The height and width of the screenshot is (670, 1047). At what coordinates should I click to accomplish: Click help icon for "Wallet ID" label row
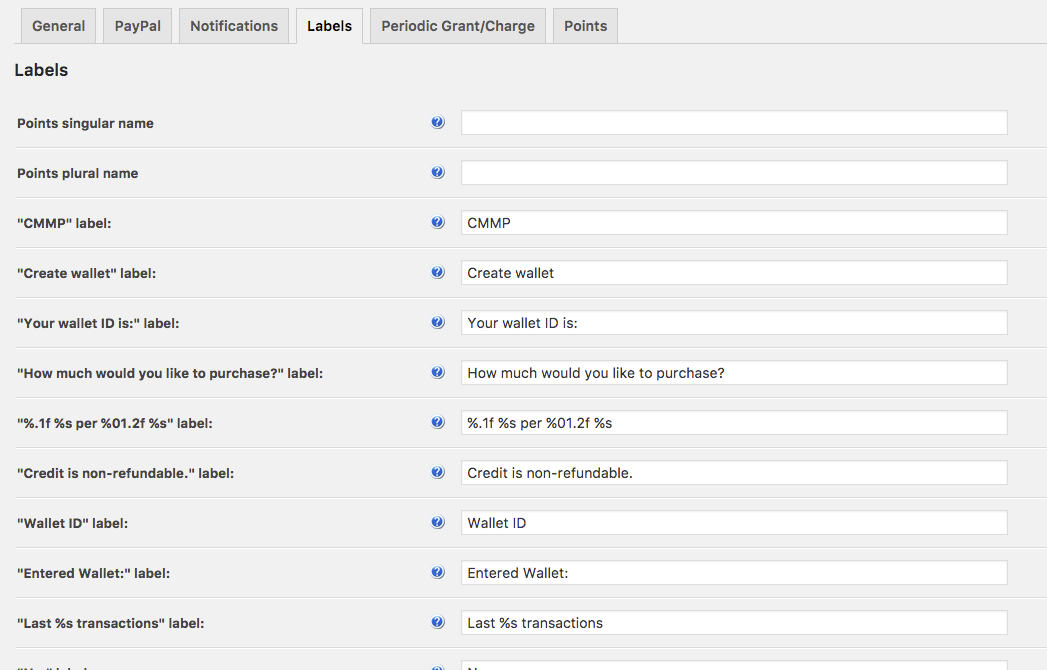437,523
